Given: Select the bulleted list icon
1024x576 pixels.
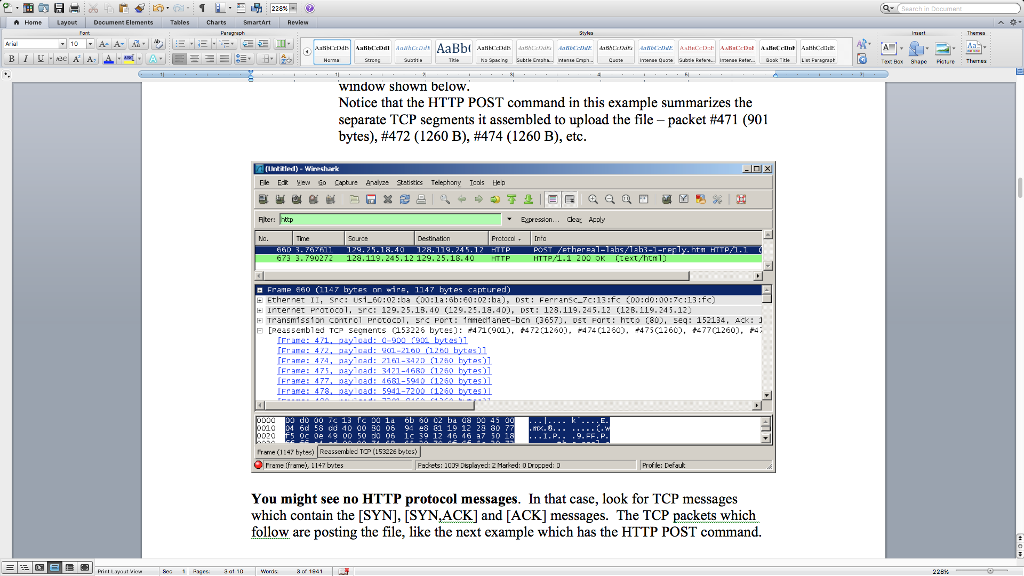Looking at the screenshot, I should [x=181, y=44].
